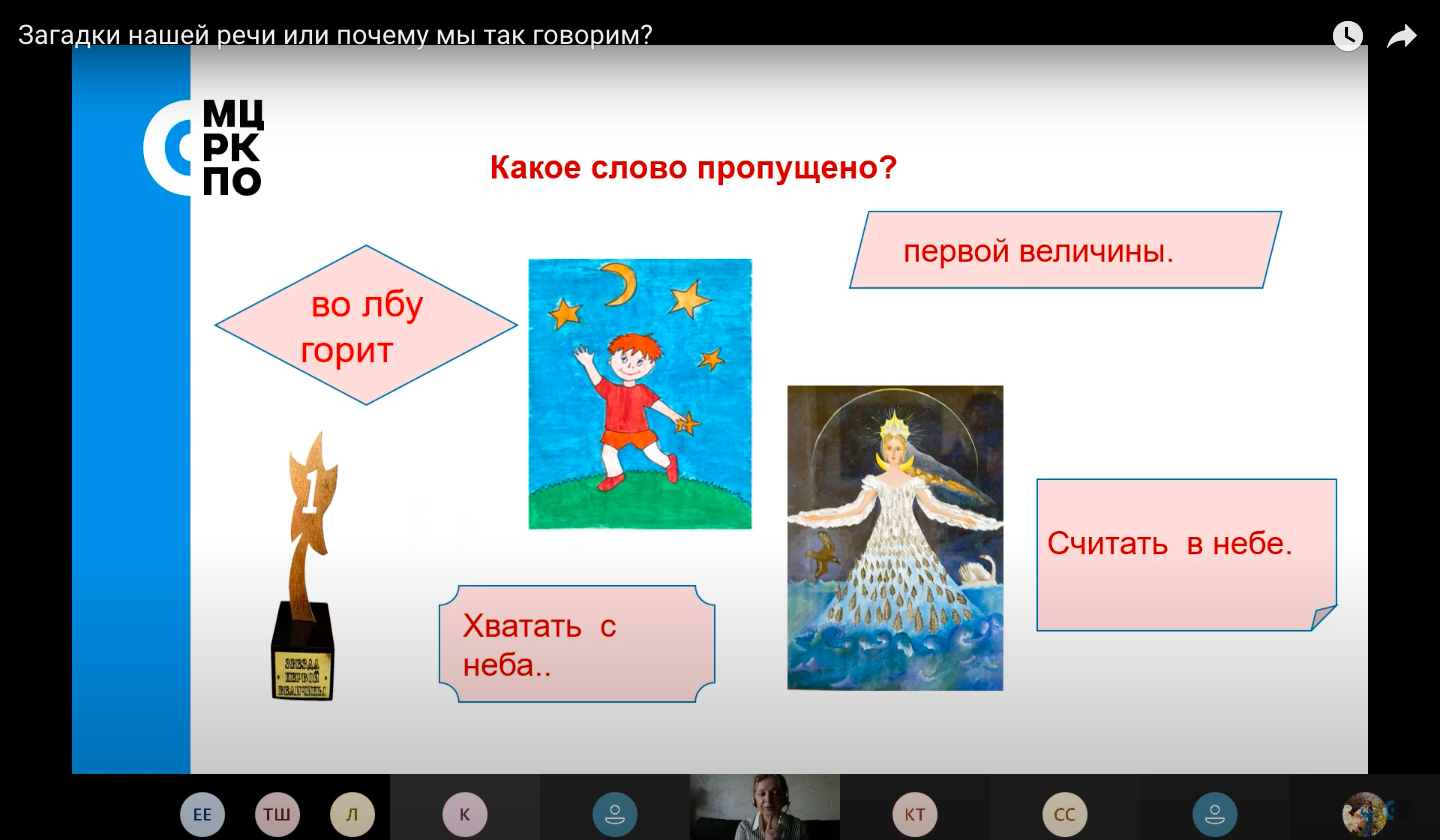Select participant avatar КТ

(915, 814)
